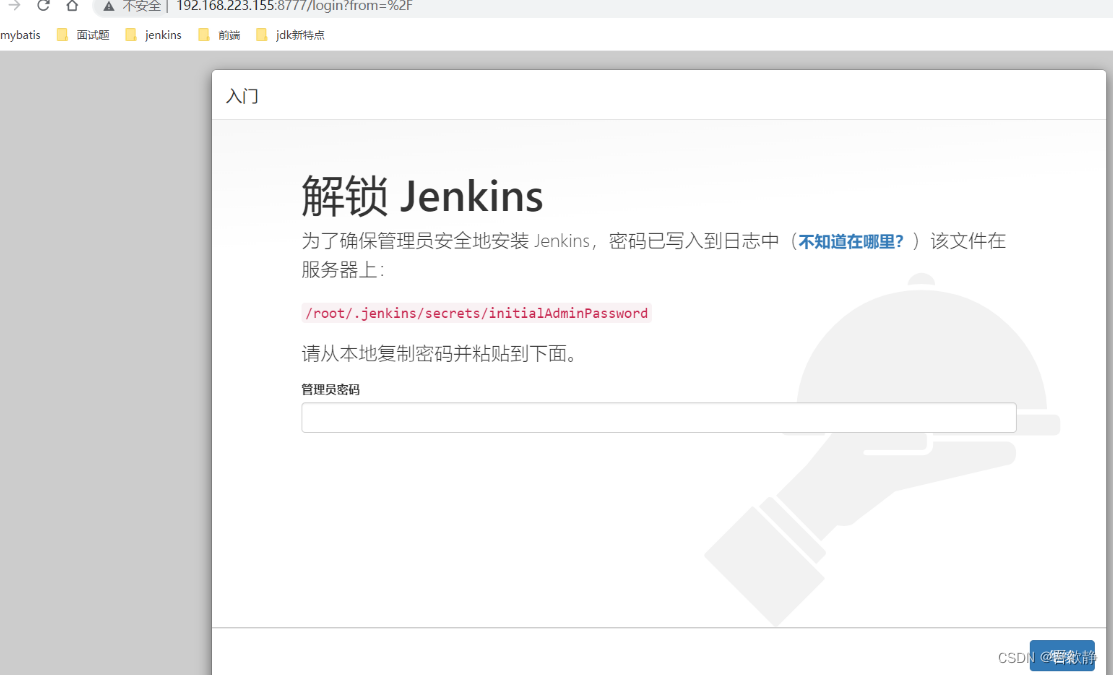Select the mybatis bookmark
The image size is (1113, 675).
tap(21, 34)
